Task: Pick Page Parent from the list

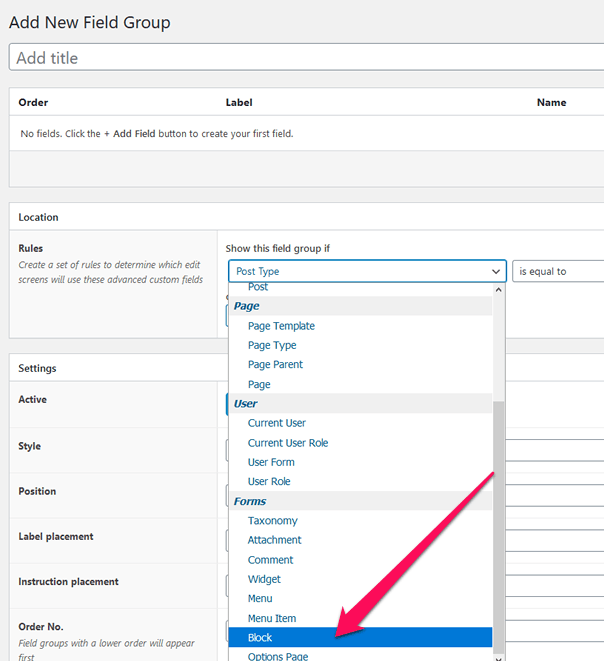Action: pyautogui.click(x=275, y=365)
